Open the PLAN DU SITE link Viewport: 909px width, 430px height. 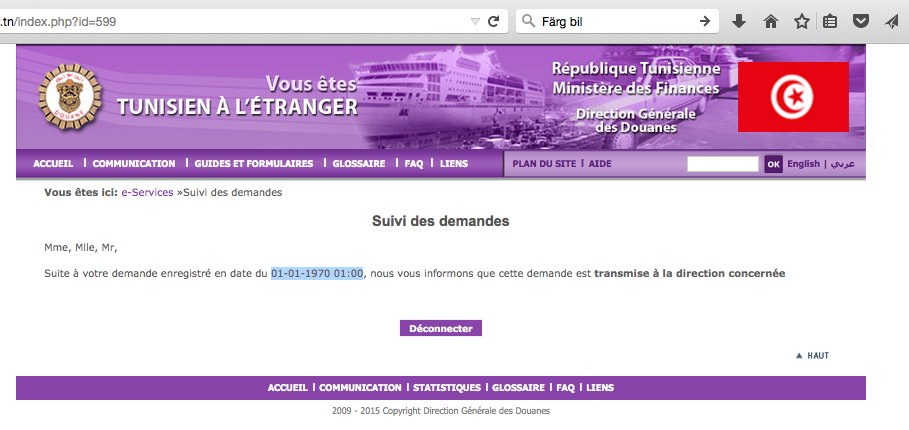pos(544,164)
